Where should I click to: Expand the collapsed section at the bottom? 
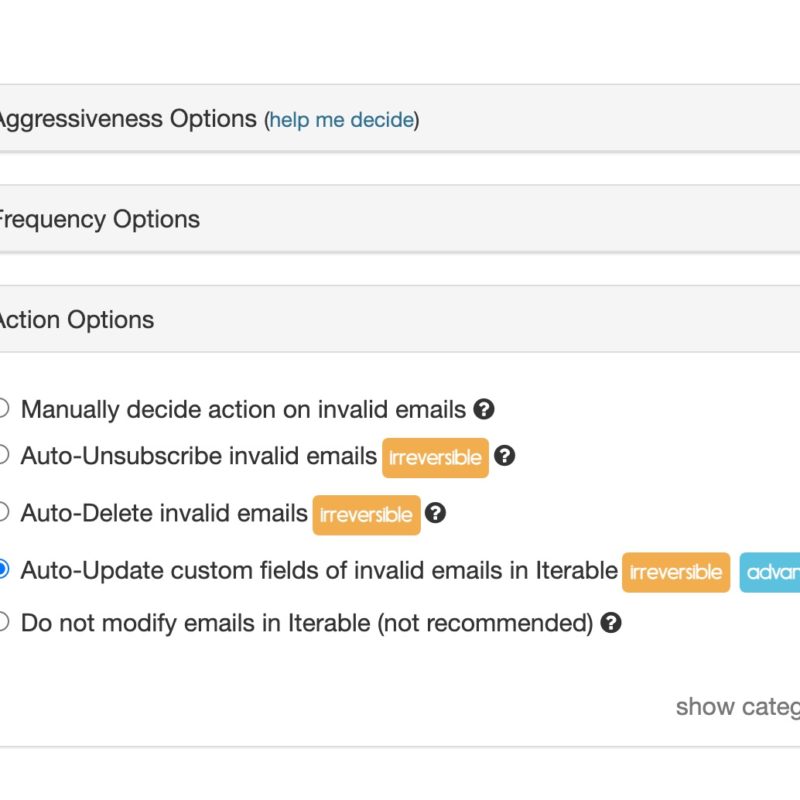pyautogui.click(x=400, y=776)
